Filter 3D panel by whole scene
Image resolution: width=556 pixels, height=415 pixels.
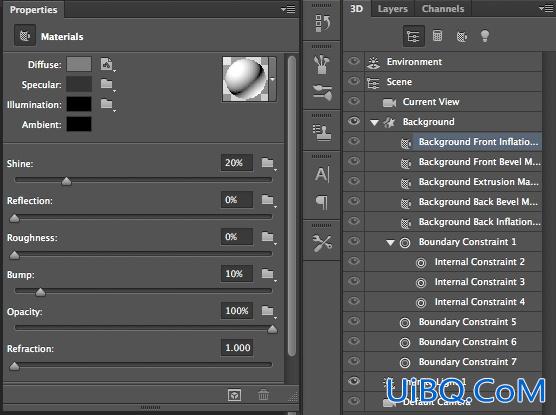[x=413, y=36]
